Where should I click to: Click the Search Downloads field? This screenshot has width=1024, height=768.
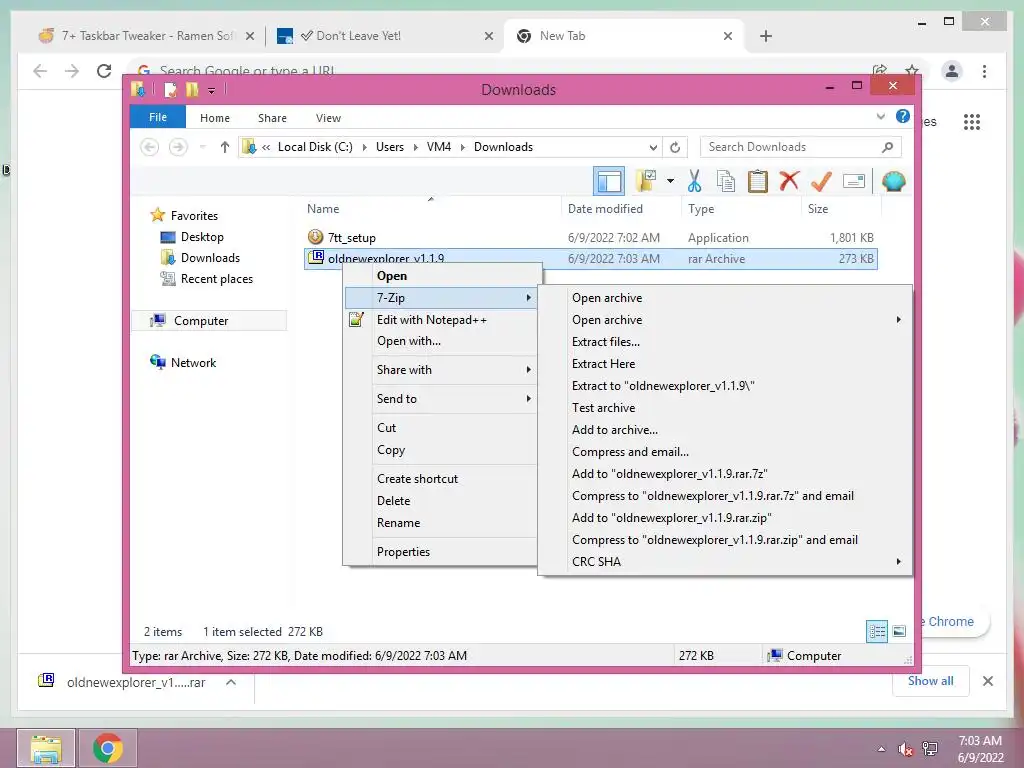click(801, 147)
